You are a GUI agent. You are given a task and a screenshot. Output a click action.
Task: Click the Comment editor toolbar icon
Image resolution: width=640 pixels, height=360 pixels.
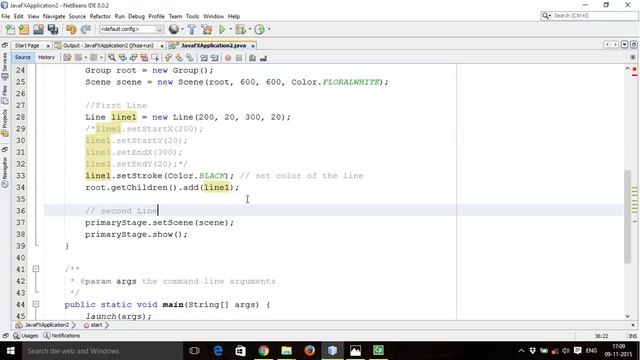(253, 58)
